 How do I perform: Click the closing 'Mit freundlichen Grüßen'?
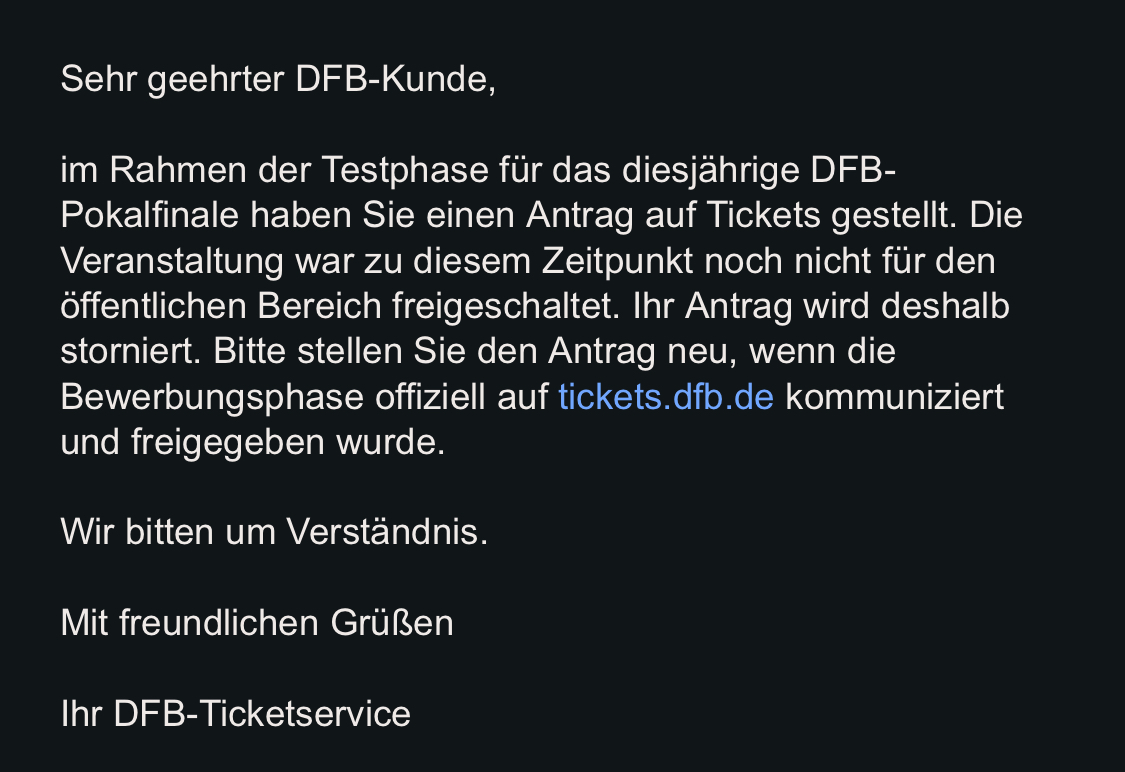tap(257, 623)
